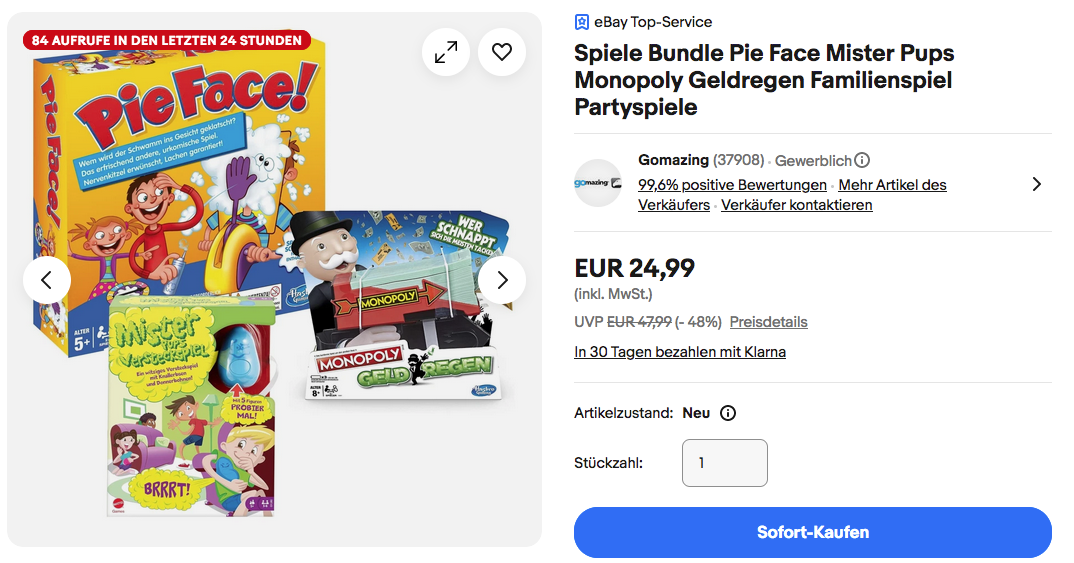Click the seller feedback count (37908)
The height and width of the screenshot is (563, 1074).
(739, 160)
